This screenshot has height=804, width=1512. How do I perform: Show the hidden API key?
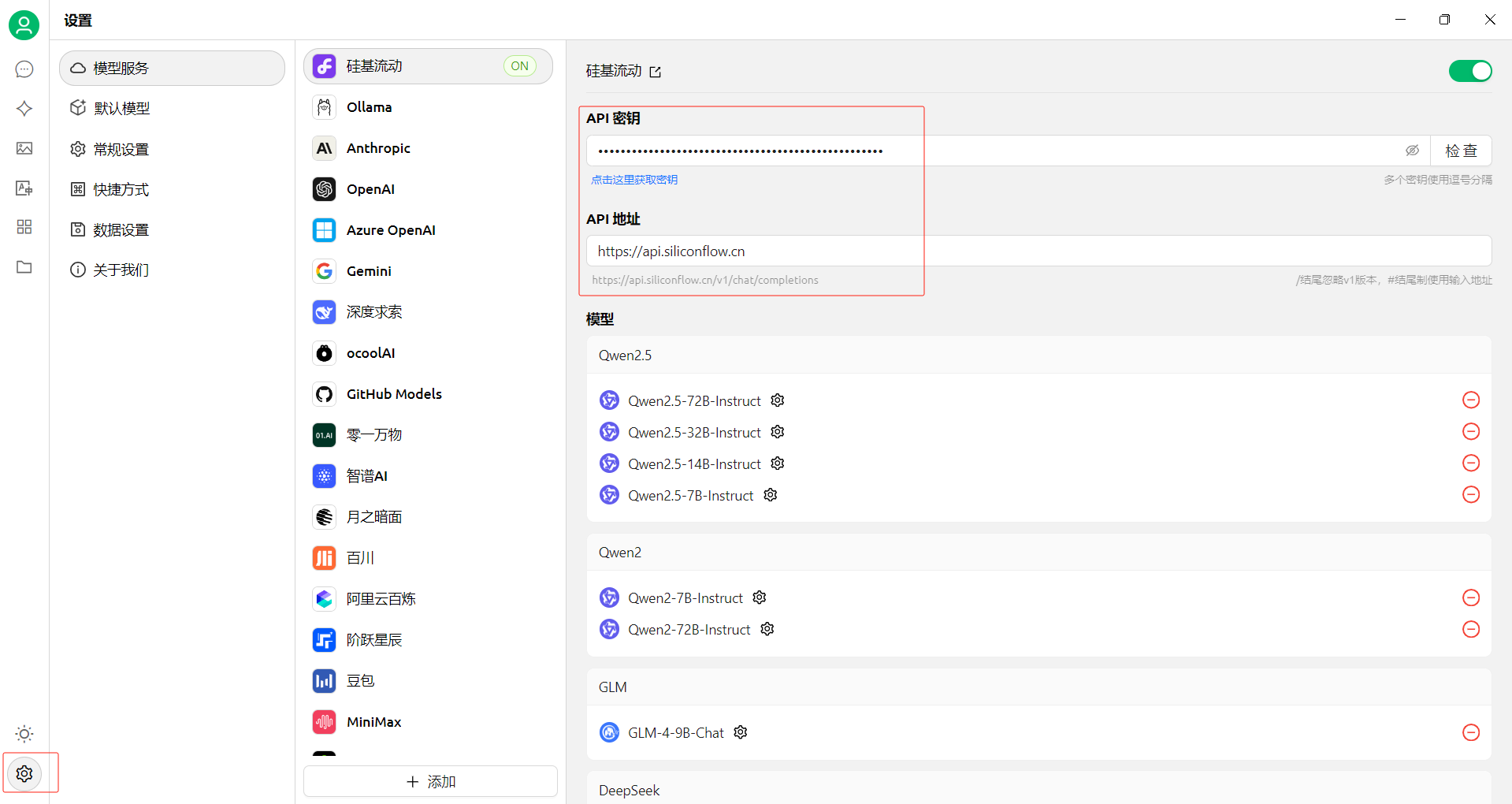1412,151
